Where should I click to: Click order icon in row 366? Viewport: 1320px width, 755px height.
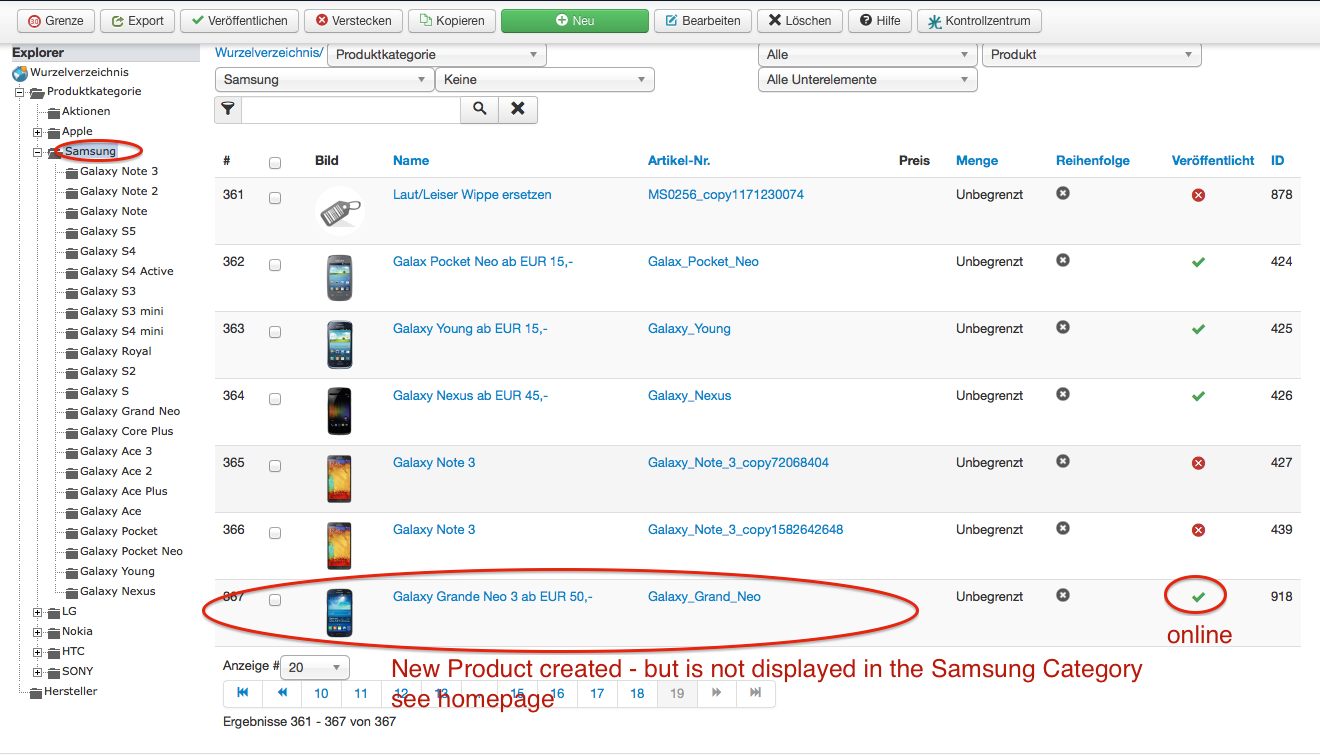pos(1063,528)
